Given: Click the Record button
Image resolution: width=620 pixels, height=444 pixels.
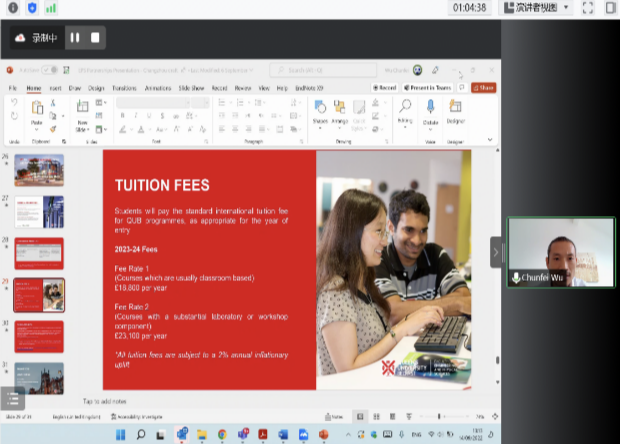Looking at the screenshot, I should coord(383,88).
